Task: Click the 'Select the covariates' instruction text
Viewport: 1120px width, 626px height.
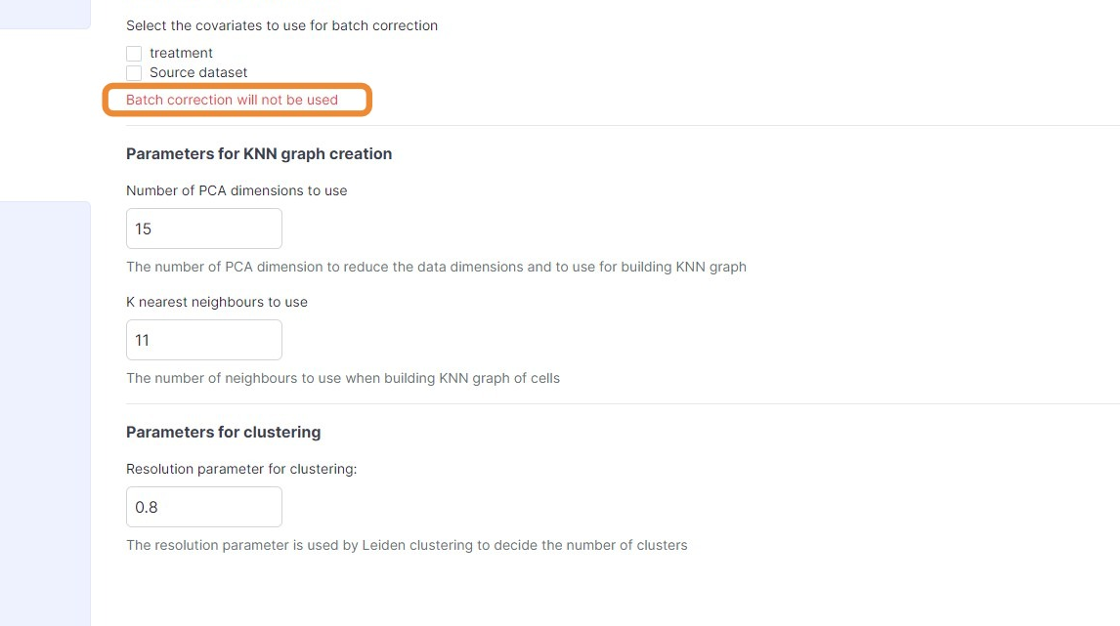Action: pyautogui.click(x=282, y=26)
